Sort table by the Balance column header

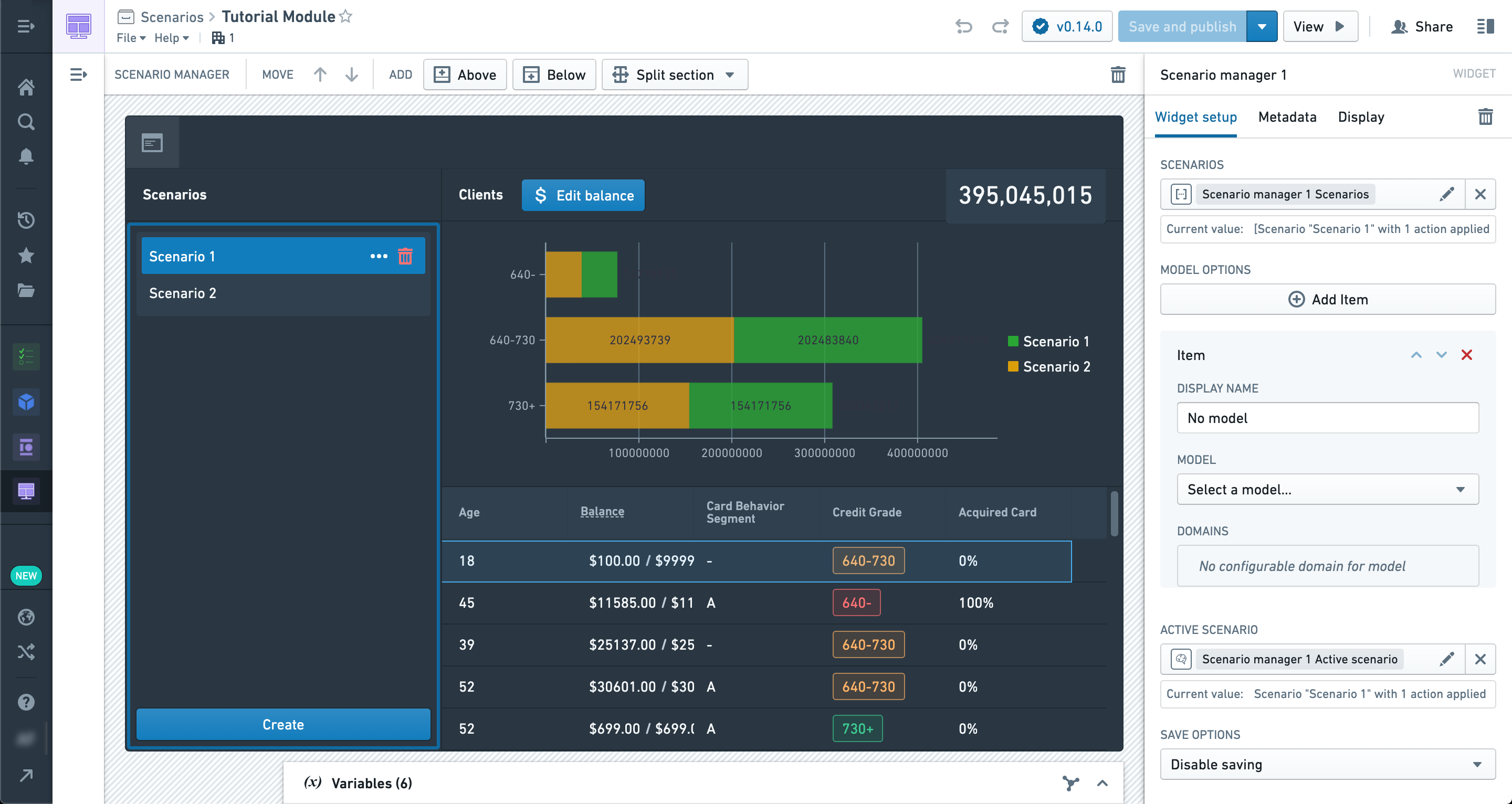point(602,511)
